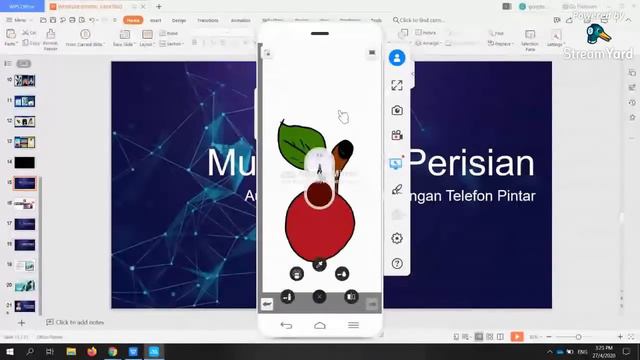Screen dimensions: 640x360
Task: Add a new slide with the plus below thumbnails
Action: [21, 322]
